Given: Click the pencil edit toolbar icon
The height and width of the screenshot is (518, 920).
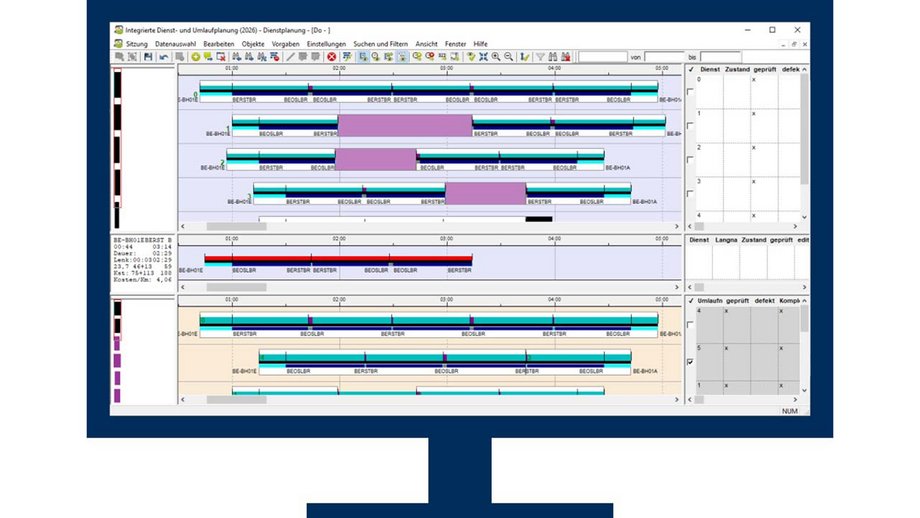Looking at the screenshot, I should pyautogui.click(x=290, y=57).
